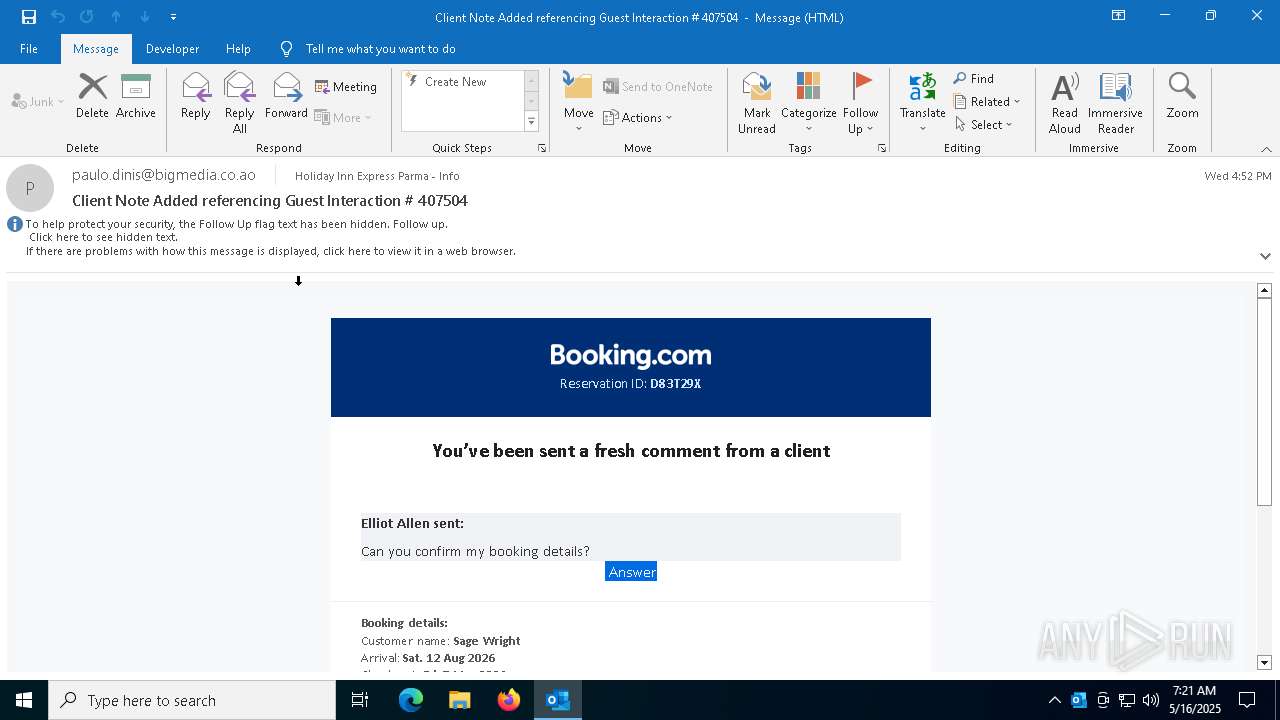Click the volume icon in system tray
The width and height of the screenshot is (1280, 720).
pyautogui.click(x=1151, y=700)
